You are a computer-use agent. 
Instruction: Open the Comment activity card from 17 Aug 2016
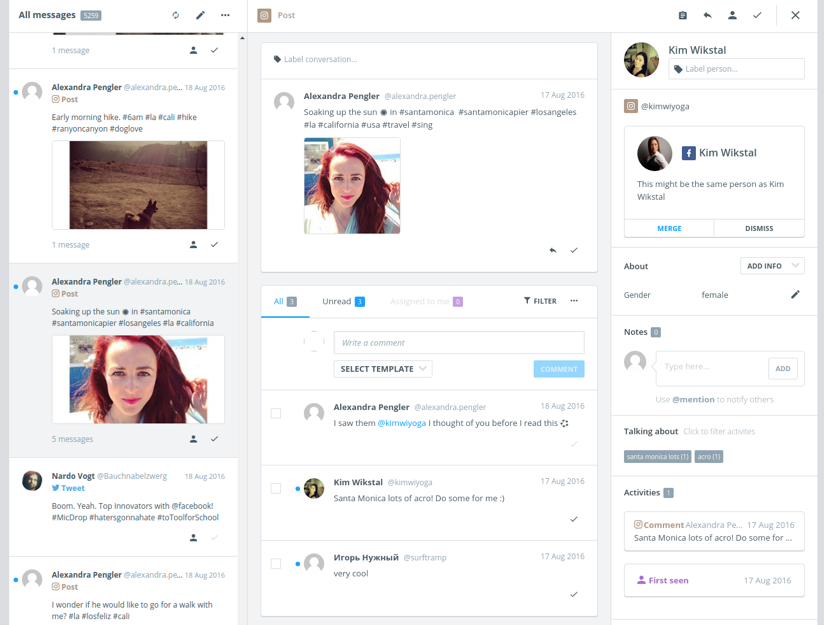[x=714, y=531]
